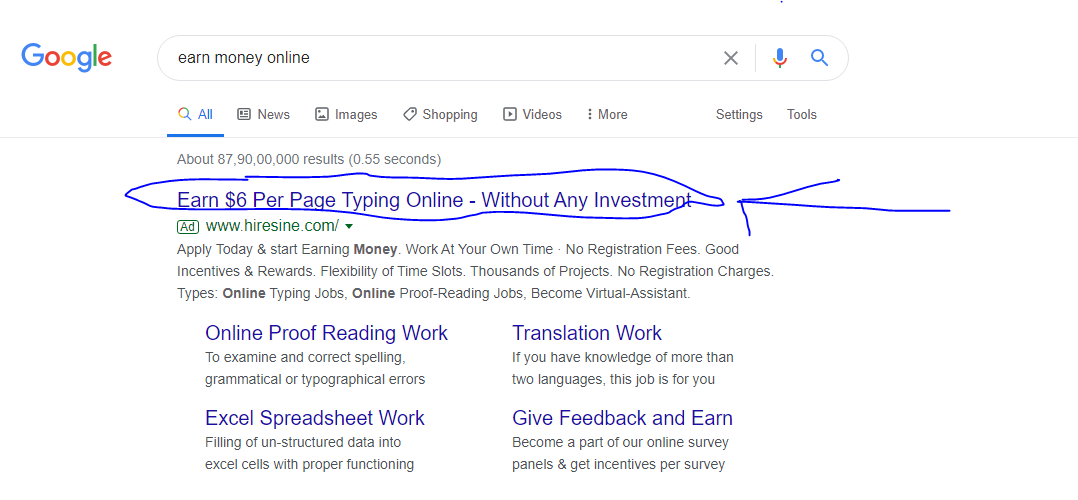This screenshot has height=500, width=1078.
Task: Click the Google logo
Action: tap(67, 58)
